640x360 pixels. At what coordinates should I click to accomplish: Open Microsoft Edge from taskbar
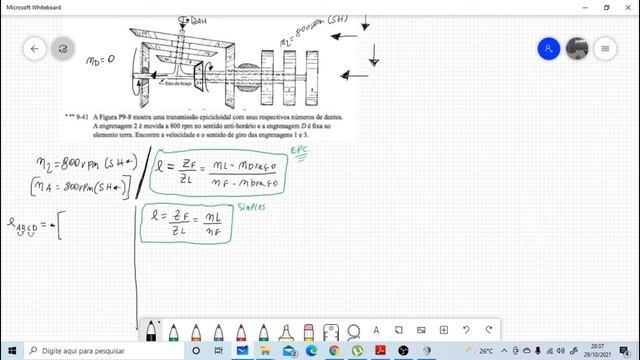tap(311, 351)
